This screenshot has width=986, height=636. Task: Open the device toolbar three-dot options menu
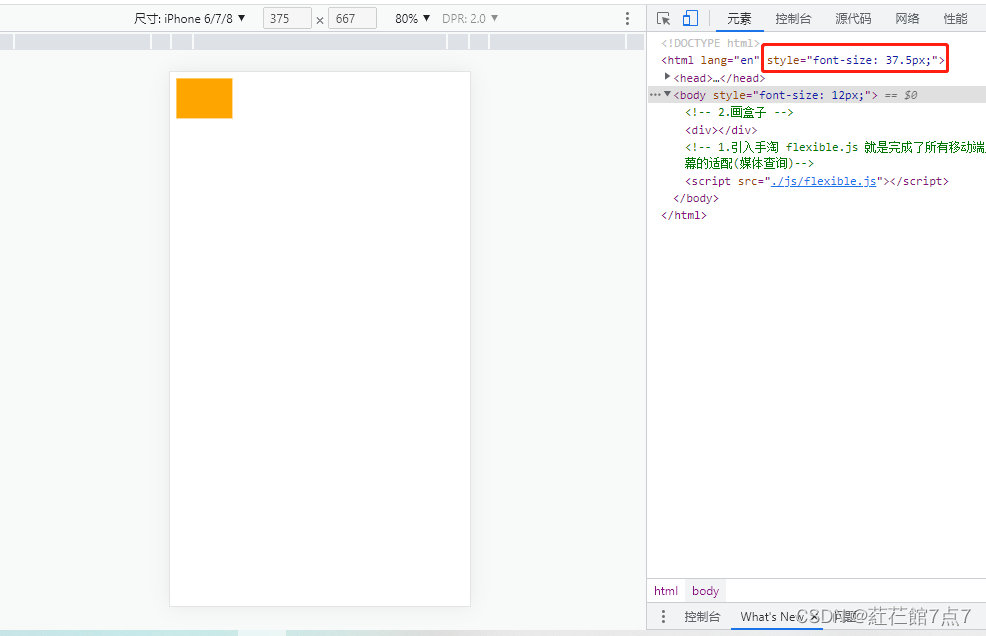pos(627,17)
